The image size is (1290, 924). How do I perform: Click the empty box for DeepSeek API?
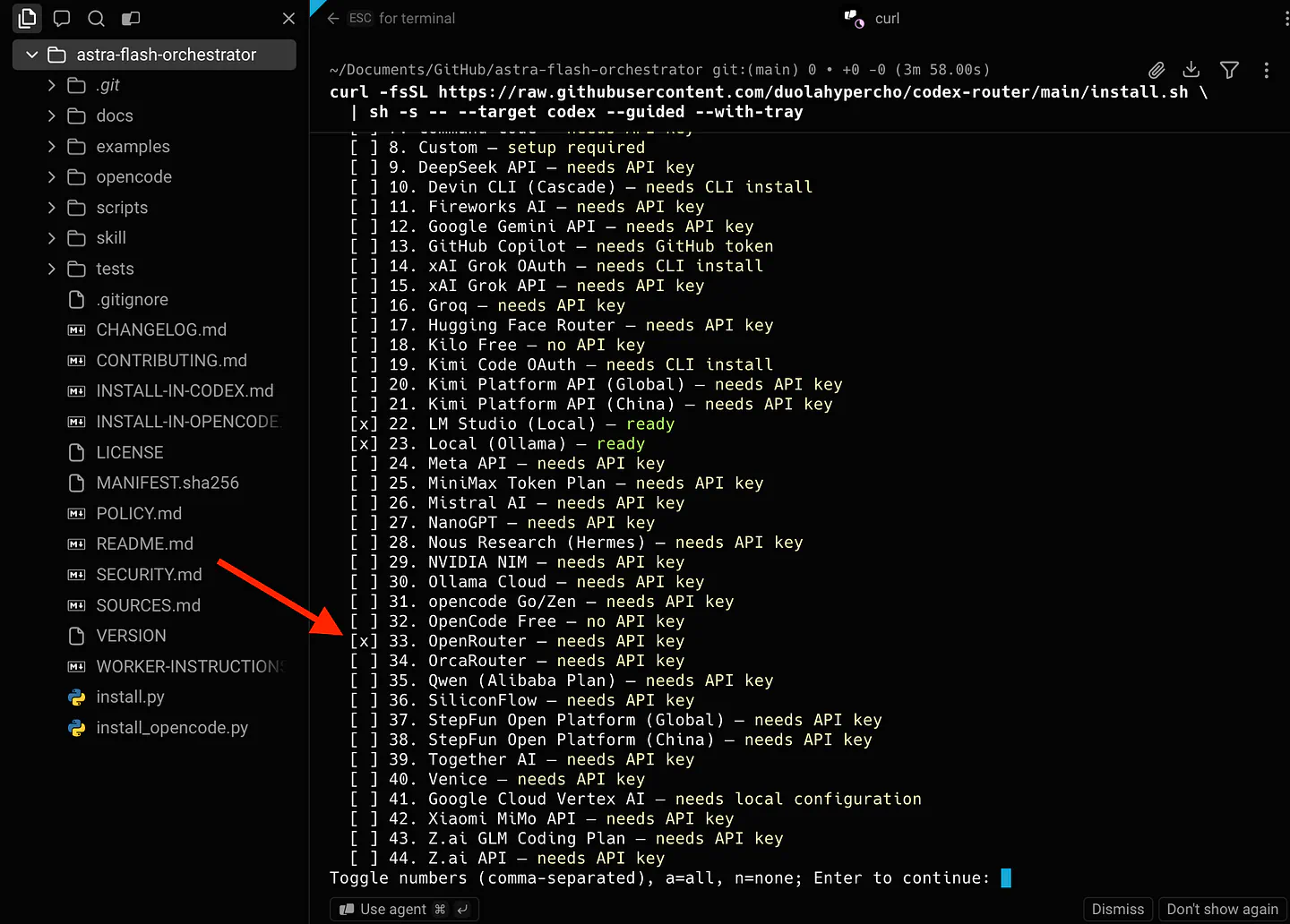pyautogui.click(x=364, y=167)
